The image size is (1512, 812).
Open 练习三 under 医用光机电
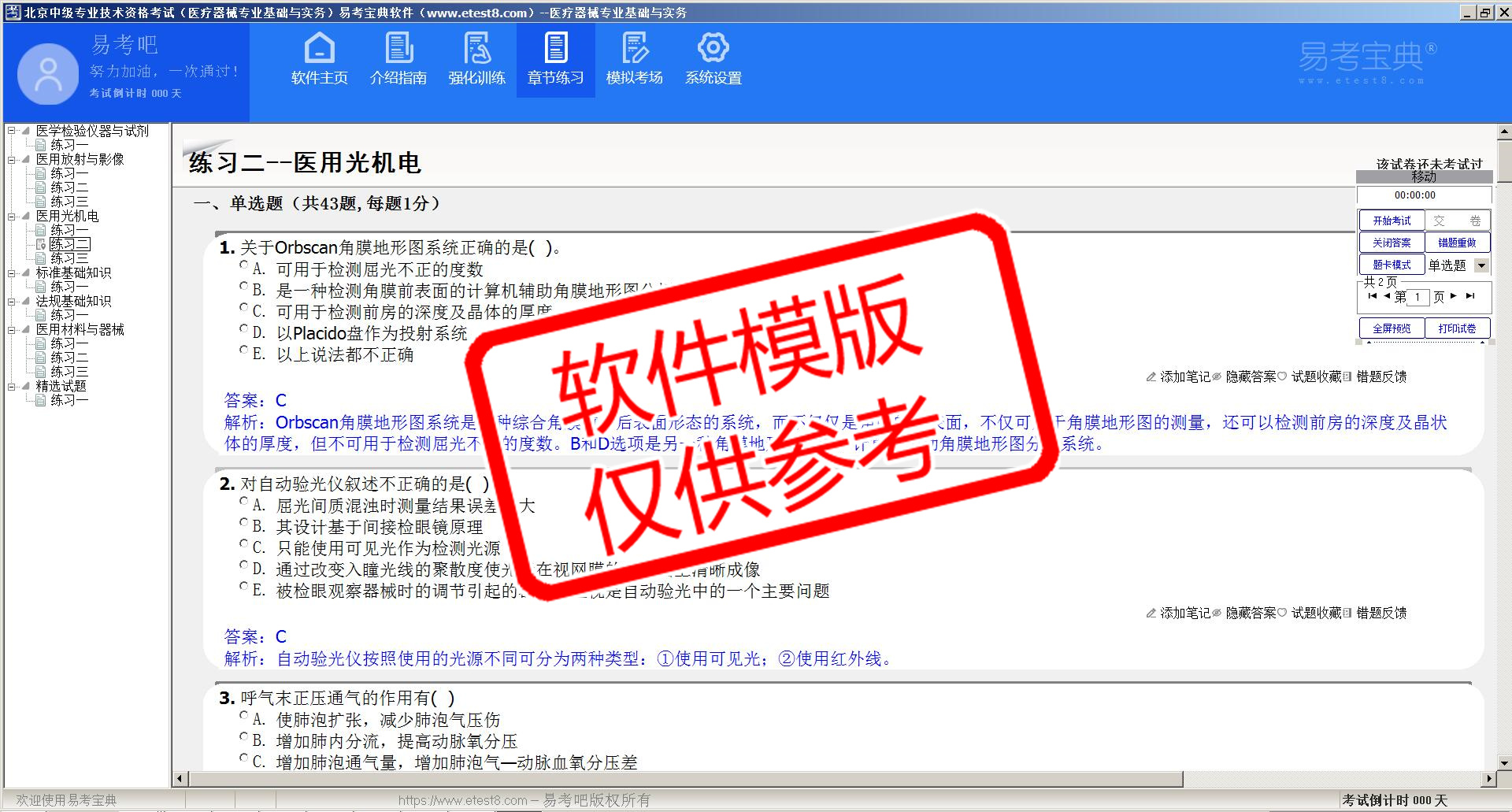(69, 258)
